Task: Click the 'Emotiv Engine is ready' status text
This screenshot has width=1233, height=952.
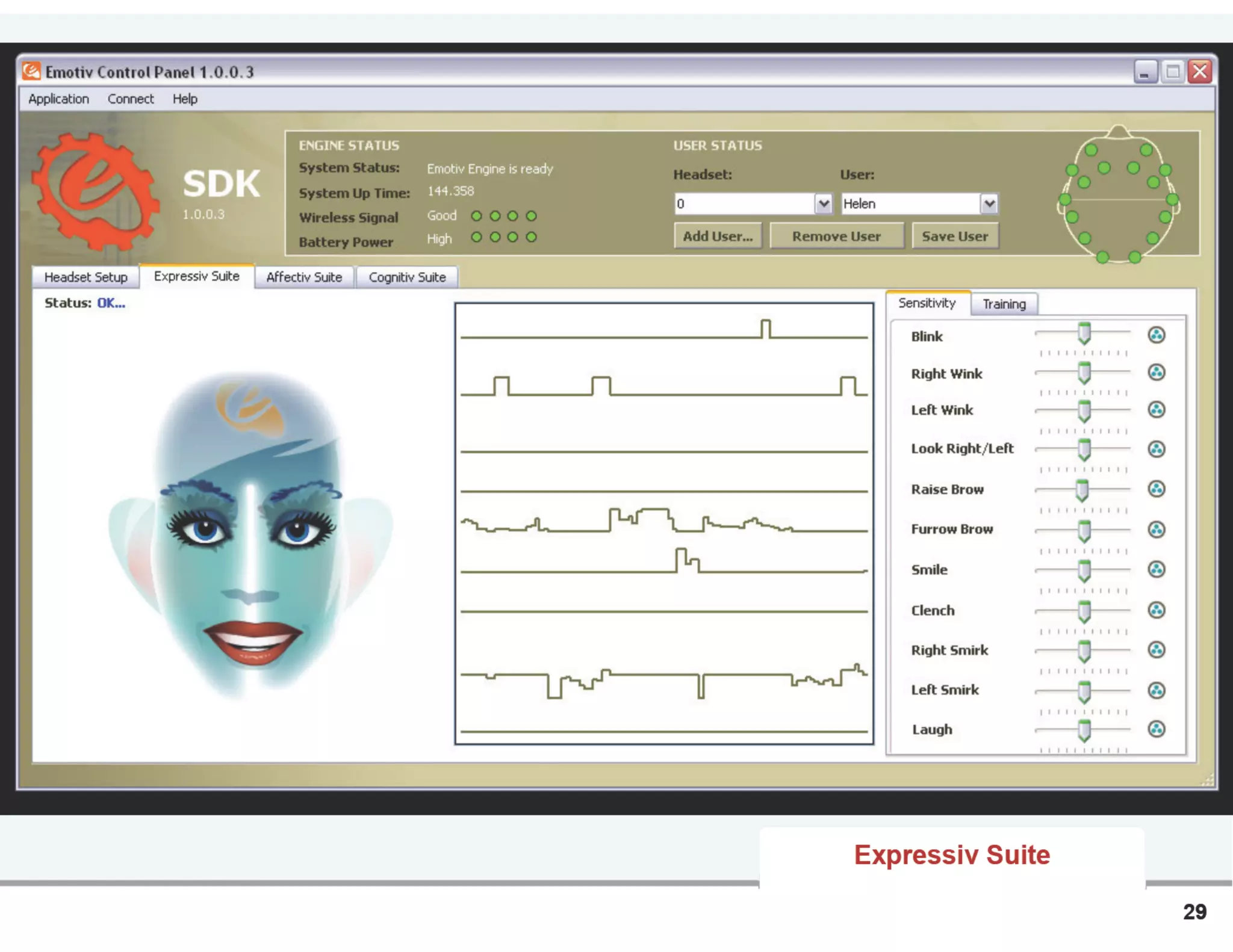Action: 489,169
